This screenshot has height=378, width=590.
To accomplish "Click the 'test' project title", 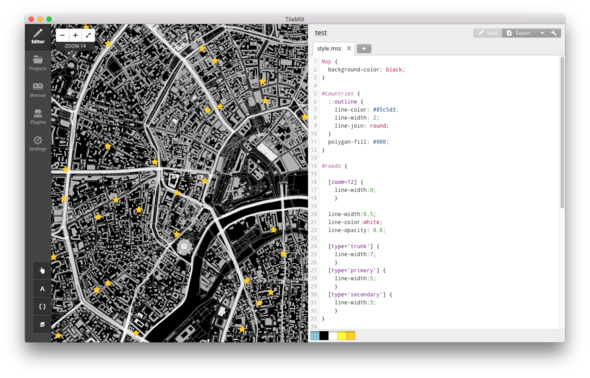I will pos(321,33).
